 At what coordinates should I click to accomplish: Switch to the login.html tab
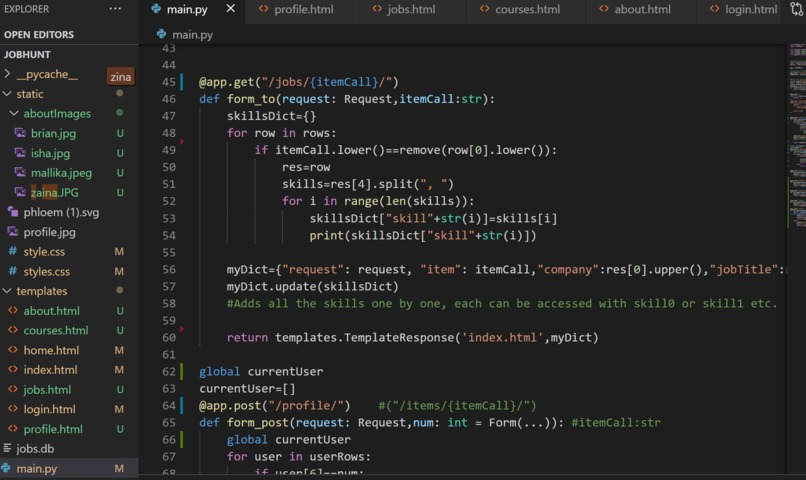(x=744, y=9)
